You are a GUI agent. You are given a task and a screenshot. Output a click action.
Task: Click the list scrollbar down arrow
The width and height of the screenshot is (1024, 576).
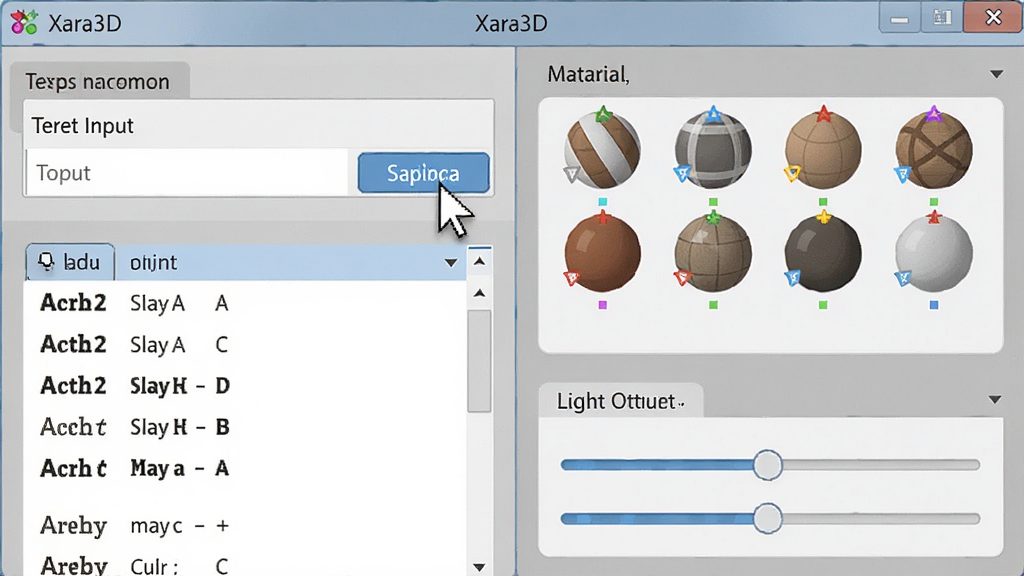[479, 567]
